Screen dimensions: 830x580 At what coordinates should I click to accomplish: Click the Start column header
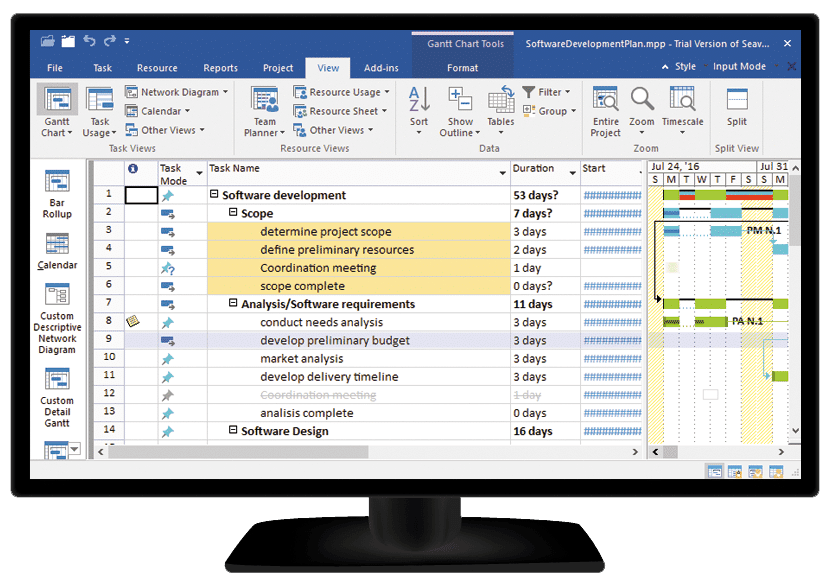pos(611,173)
